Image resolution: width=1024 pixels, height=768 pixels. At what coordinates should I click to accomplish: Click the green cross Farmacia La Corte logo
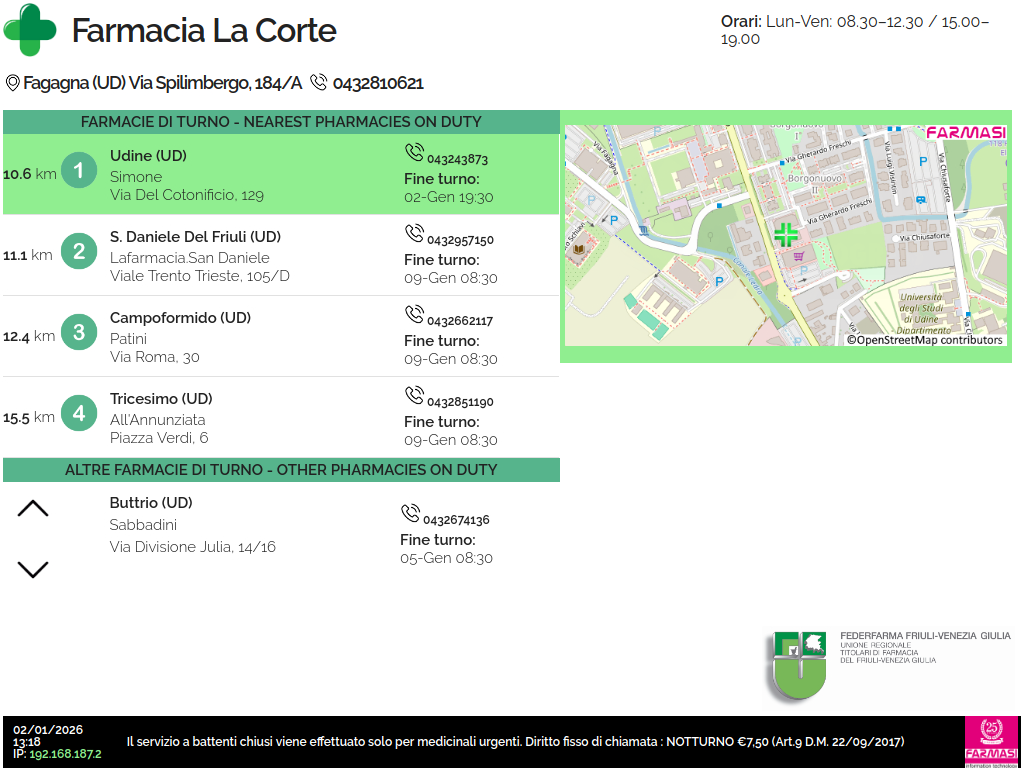31,30
